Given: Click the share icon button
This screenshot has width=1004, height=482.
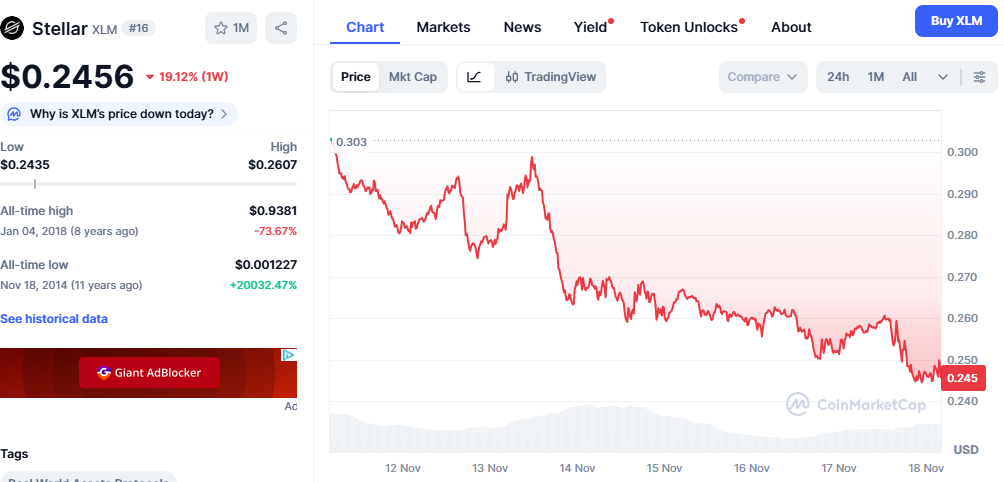Looking at the screenshot, I should pyautogui.click(x=281, y=28).
